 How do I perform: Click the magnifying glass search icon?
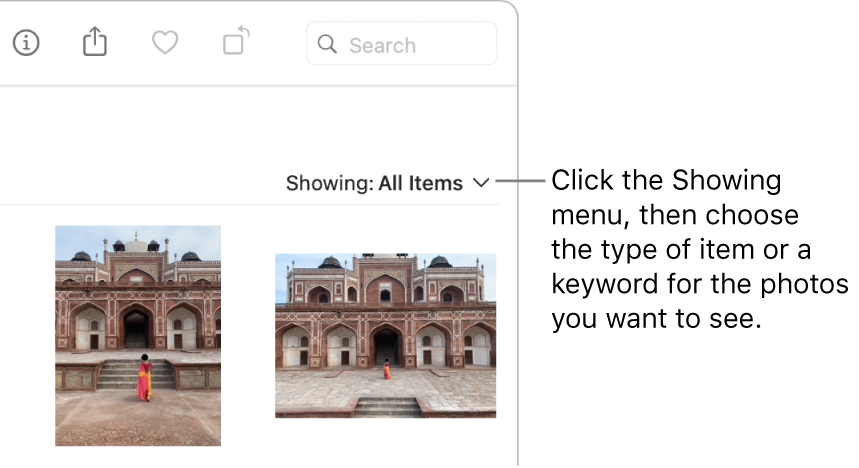click(327, 44)
